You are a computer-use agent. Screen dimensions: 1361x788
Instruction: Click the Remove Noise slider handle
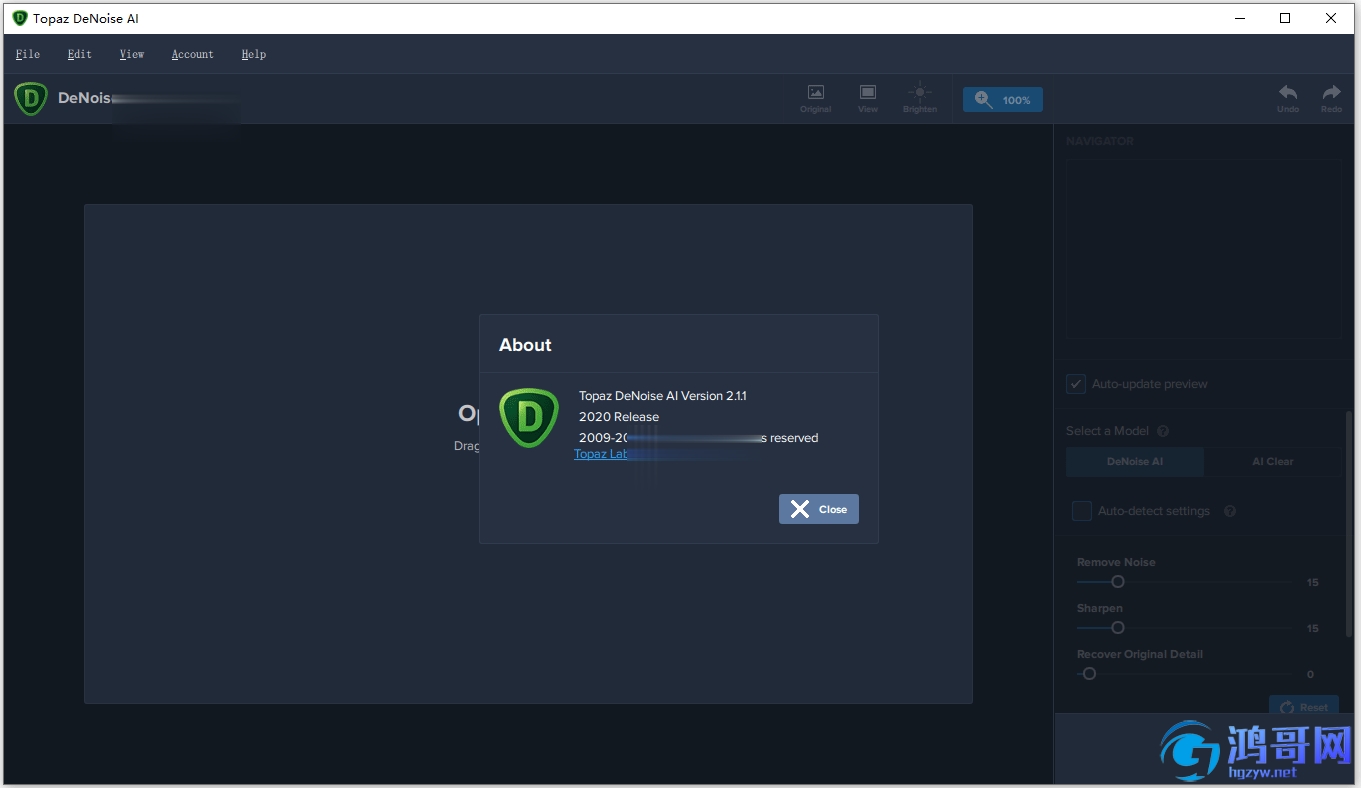click(1118, 582)
